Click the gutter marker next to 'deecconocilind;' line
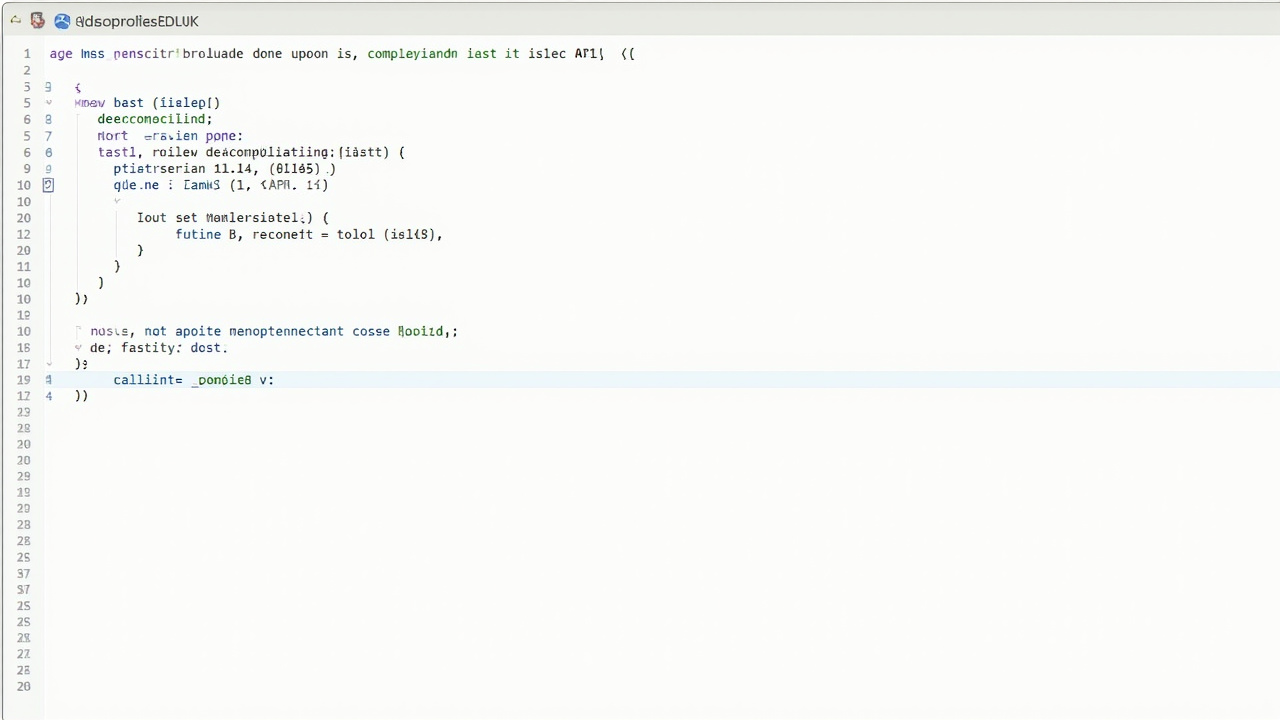The width and height of the screenshot is (1280, 720). [x=48, y=119]
